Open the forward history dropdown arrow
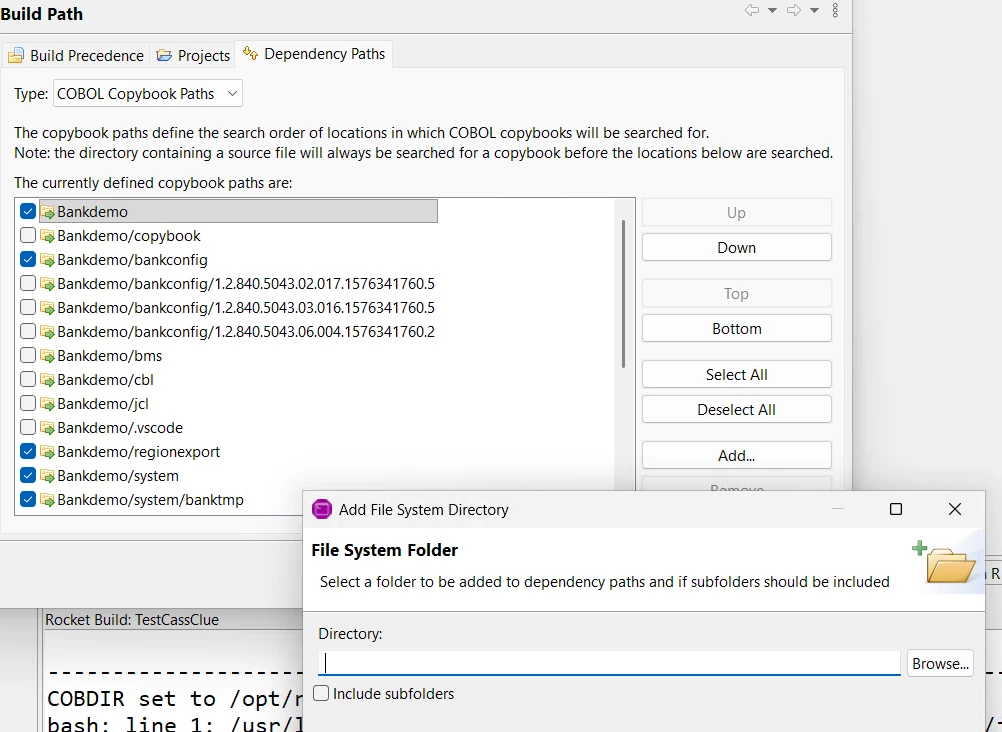Screen dimensions: 1002x732 [814, 10]
